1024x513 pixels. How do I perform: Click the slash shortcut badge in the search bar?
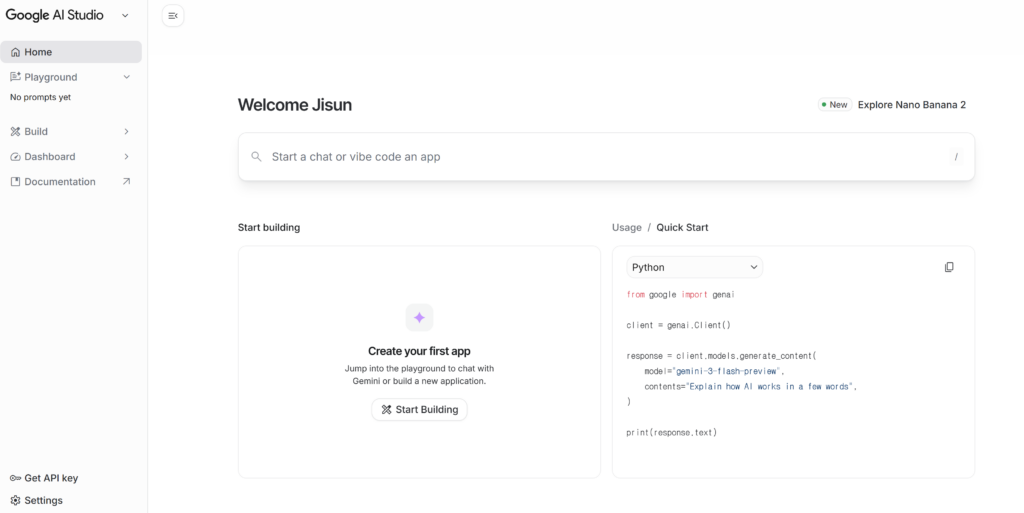pyautogui.click(x=956, y=157)
